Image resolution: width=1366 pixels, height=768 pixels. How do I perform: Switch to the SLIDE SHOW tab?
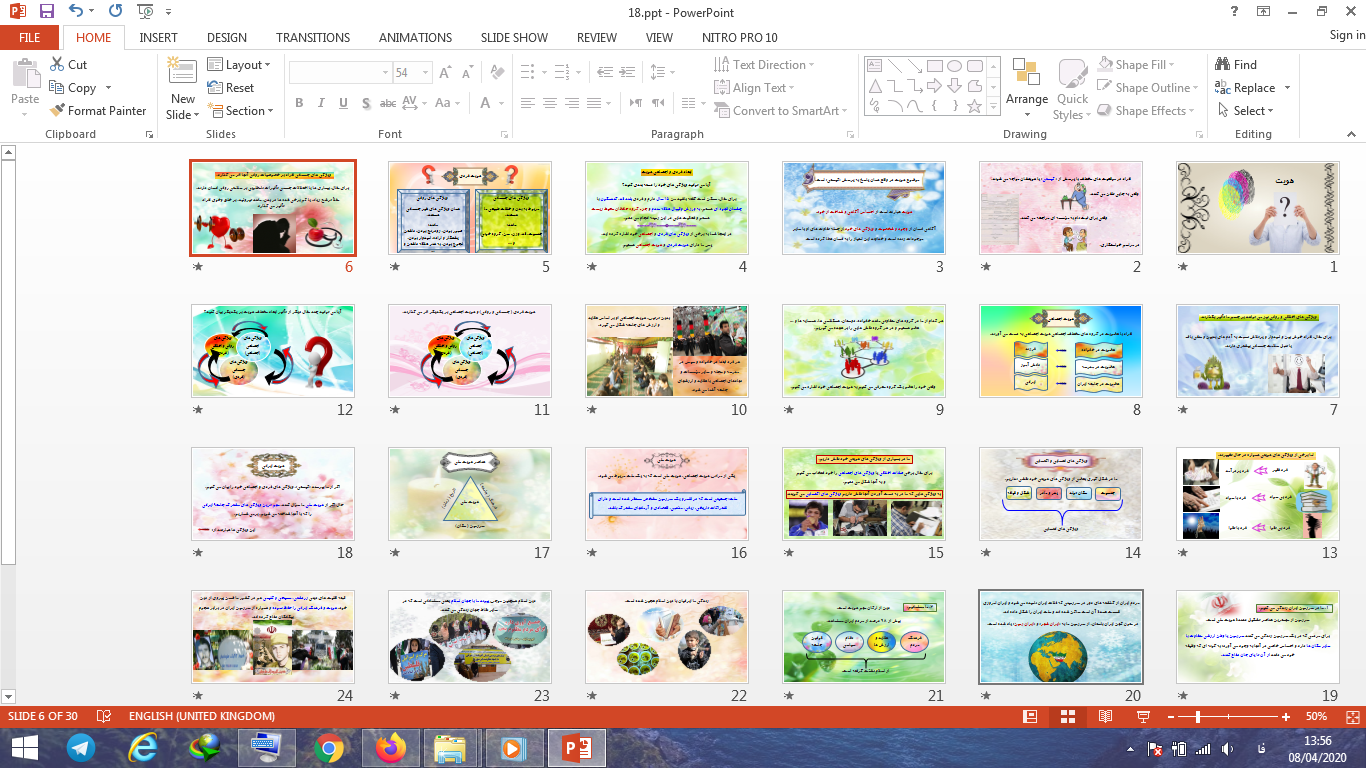[514, 38]
